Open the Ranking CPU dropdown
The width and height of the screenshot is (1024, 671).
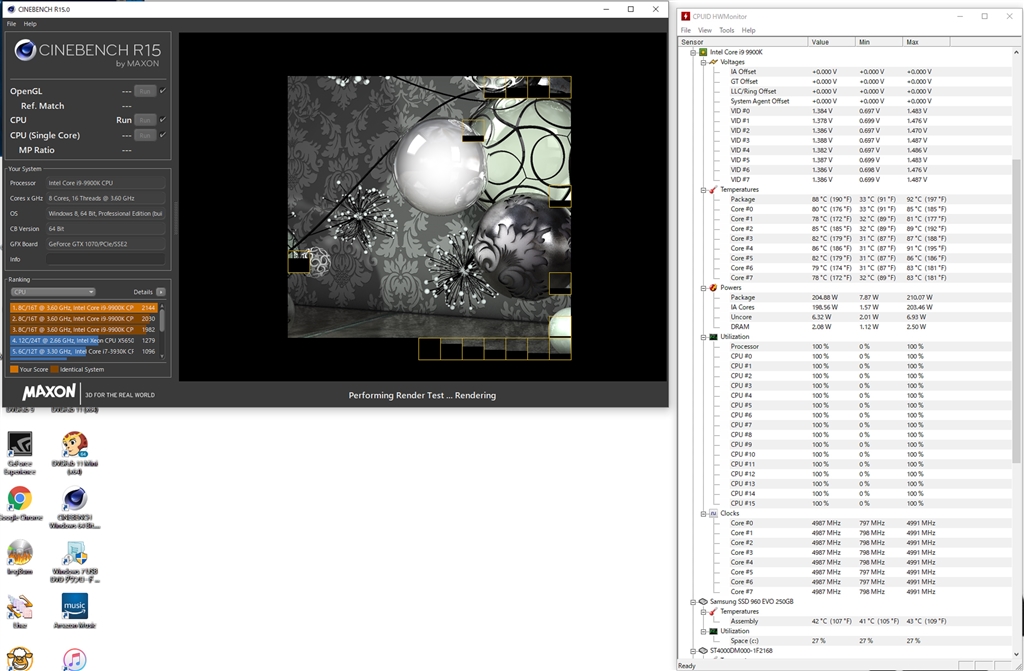(x=52, y=292)
